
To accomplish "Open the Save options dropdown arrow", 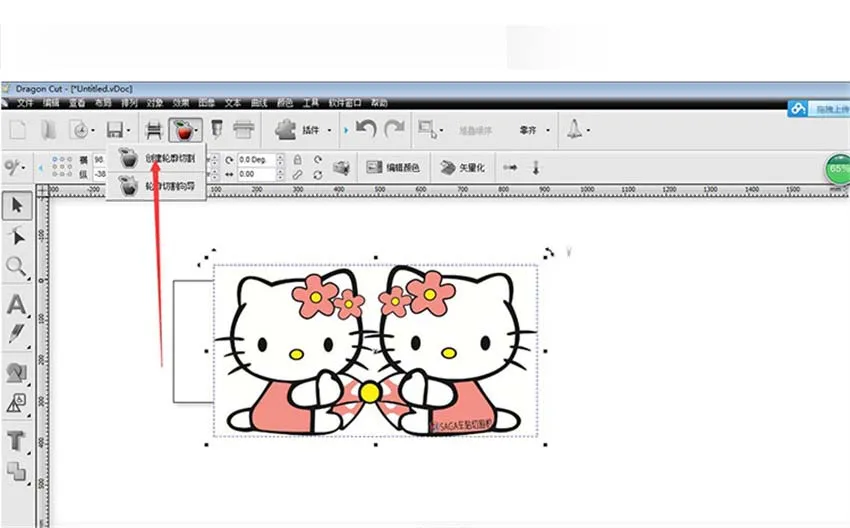I will coord(128,131).
